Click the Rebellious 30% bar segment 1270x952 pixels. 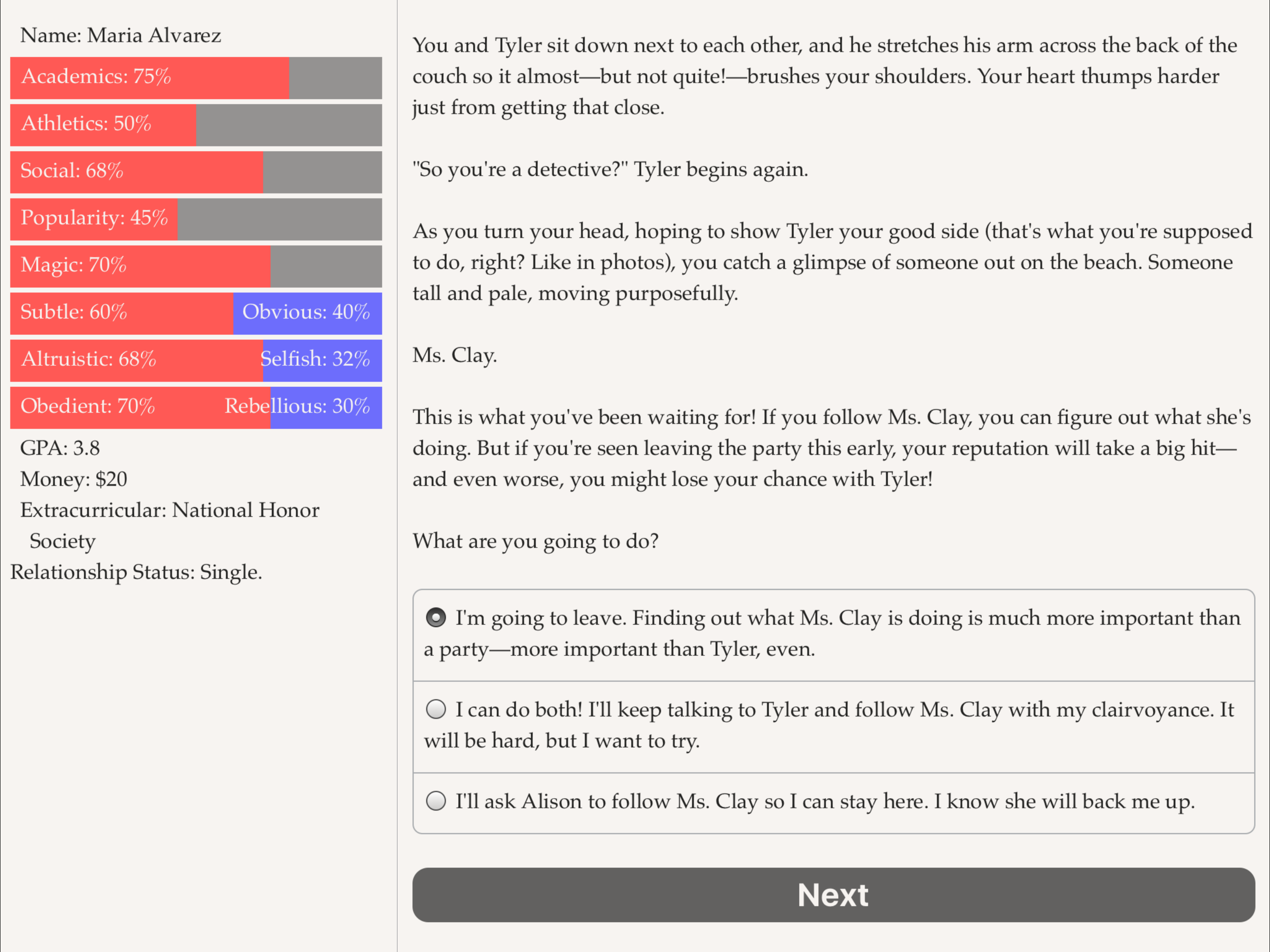(x=325, y=407)
